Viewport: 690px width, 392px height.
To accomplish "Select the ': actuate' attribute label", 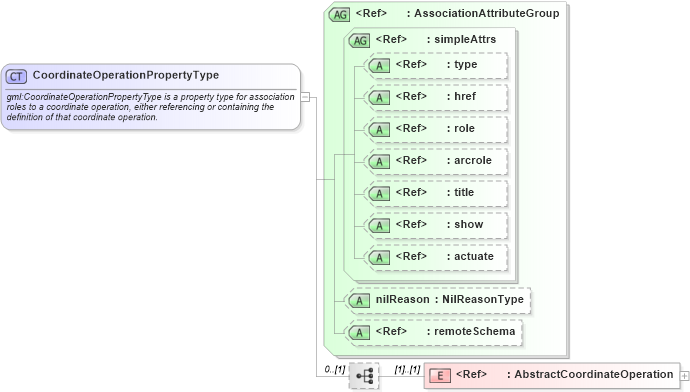I will pos(470,256).
